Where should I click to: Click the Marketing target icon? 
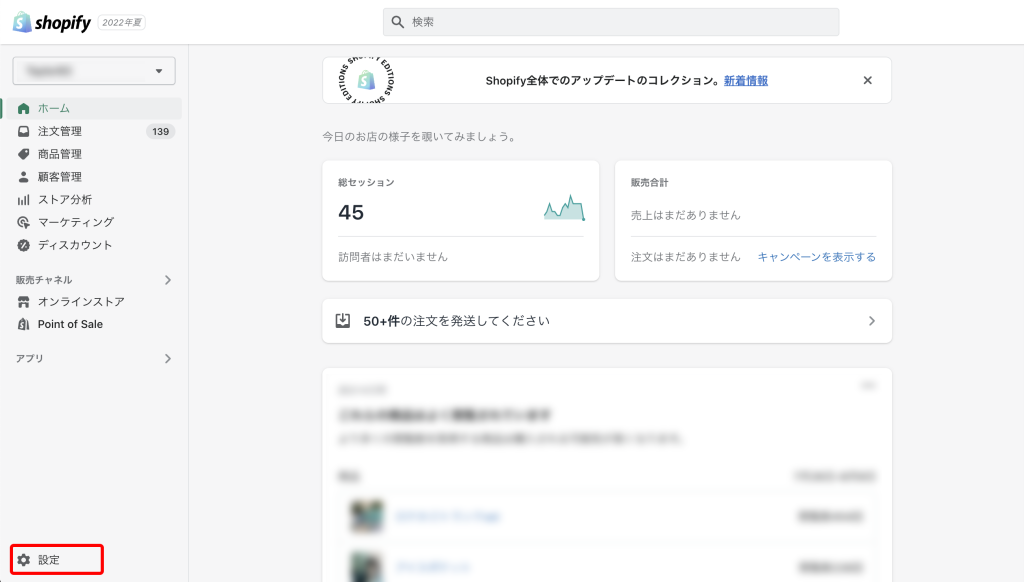[24, 222]
